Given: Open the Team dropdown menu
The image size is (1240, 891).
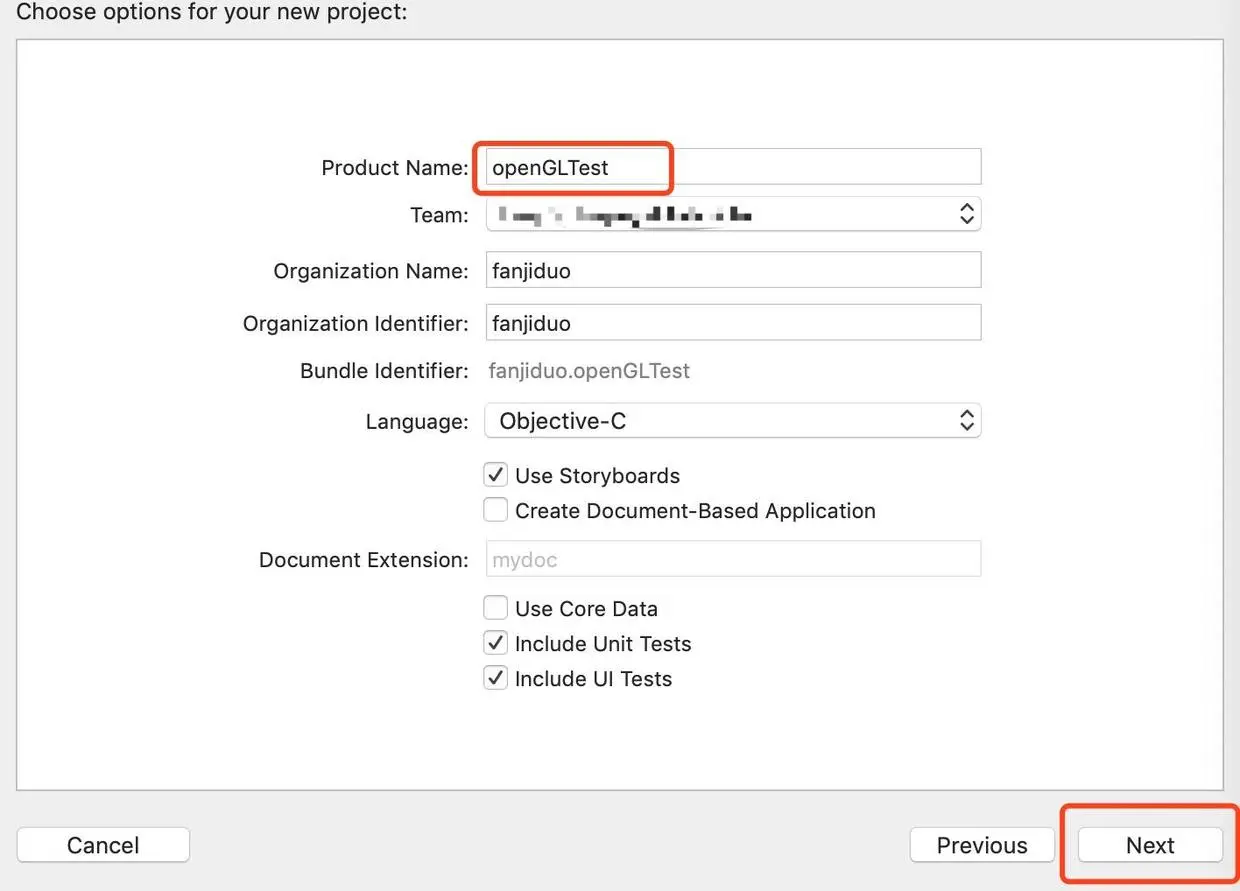Looking at the screenshot, I should 733,214.
